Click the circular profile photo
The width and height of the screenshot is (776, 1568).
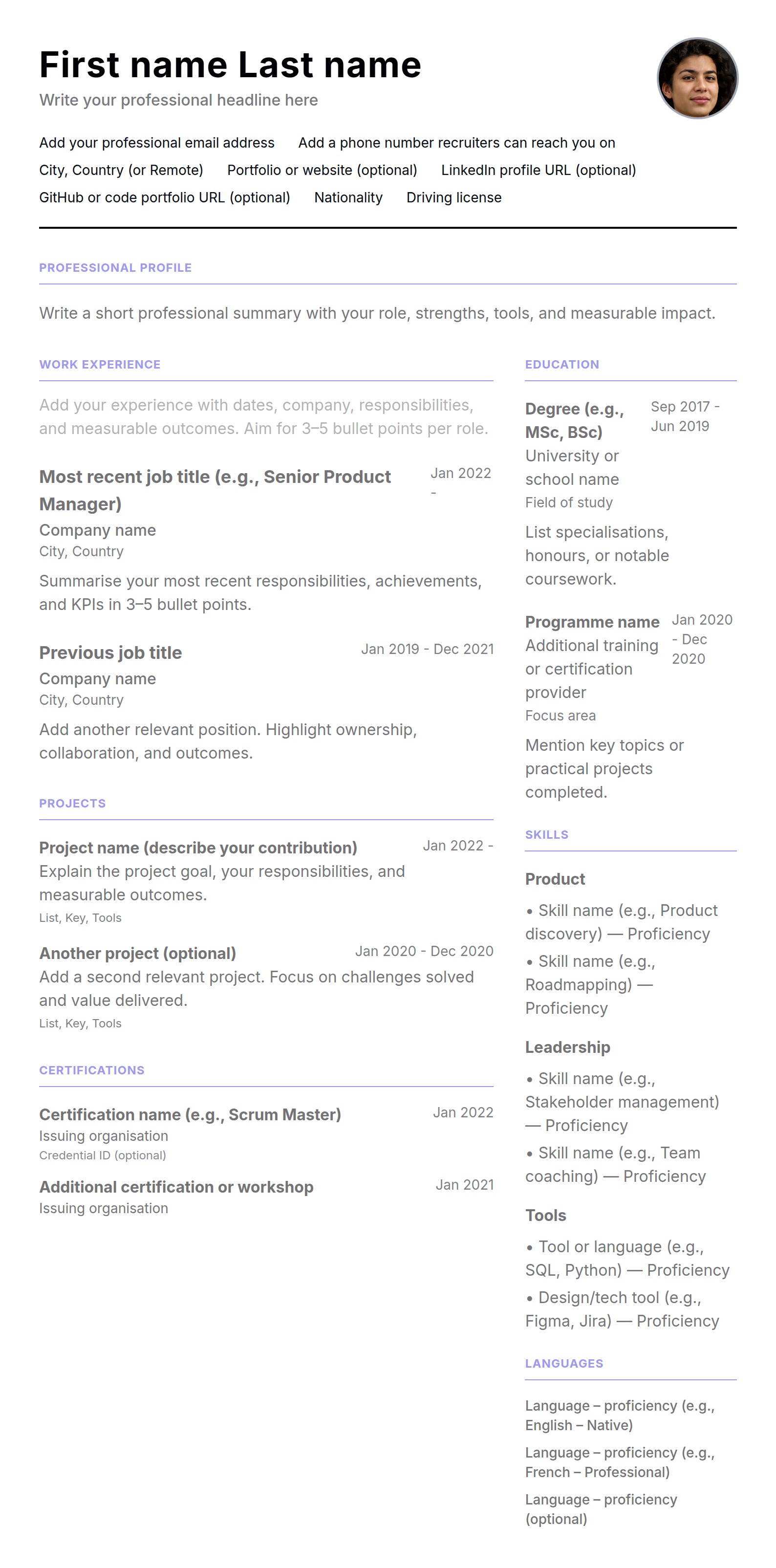coord(697,78)
